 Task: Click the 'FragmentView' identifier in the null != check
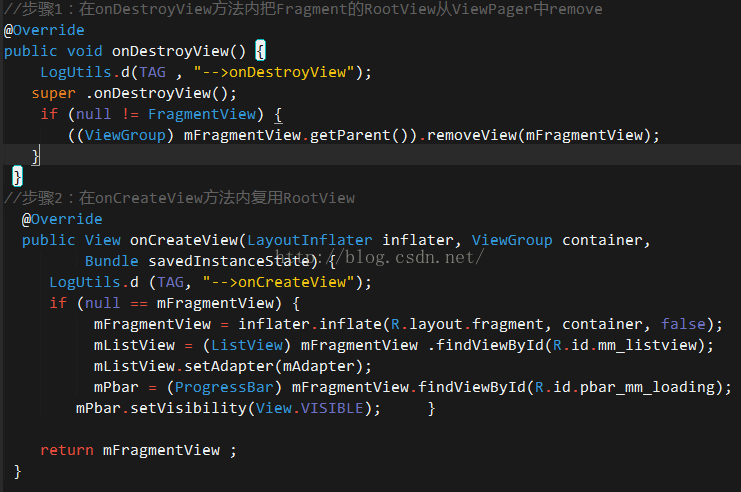tap(202, 114)
